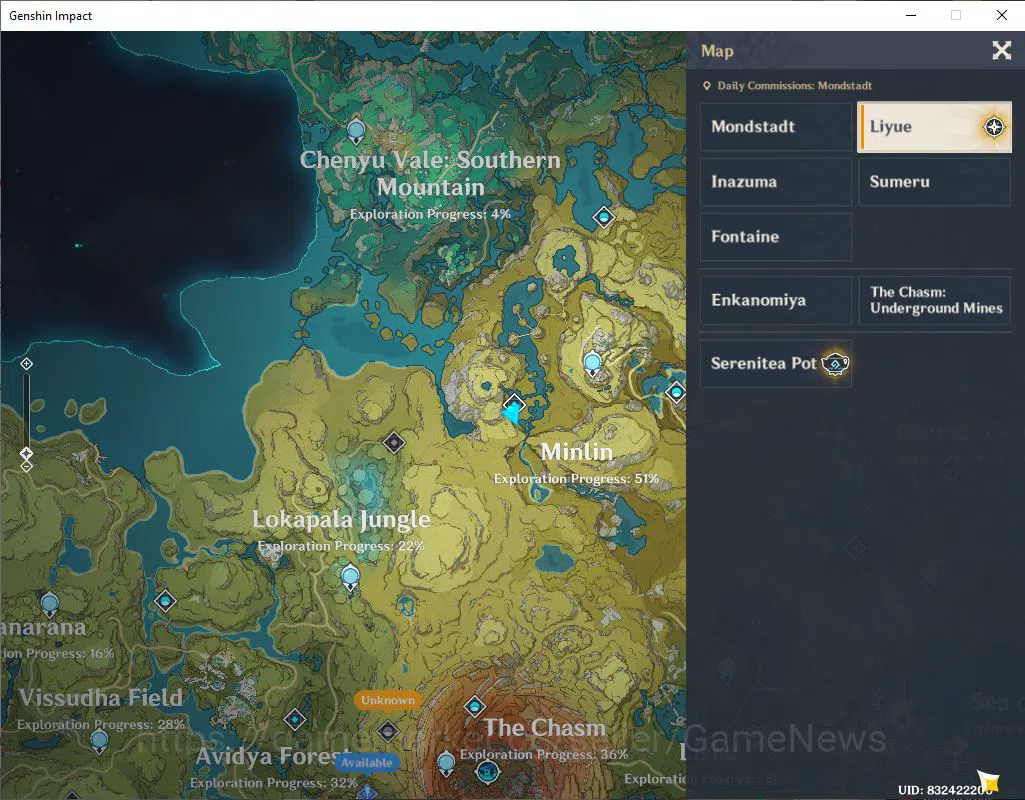Select the diamond marker above The Chasm label

click(x=475, y=707)
